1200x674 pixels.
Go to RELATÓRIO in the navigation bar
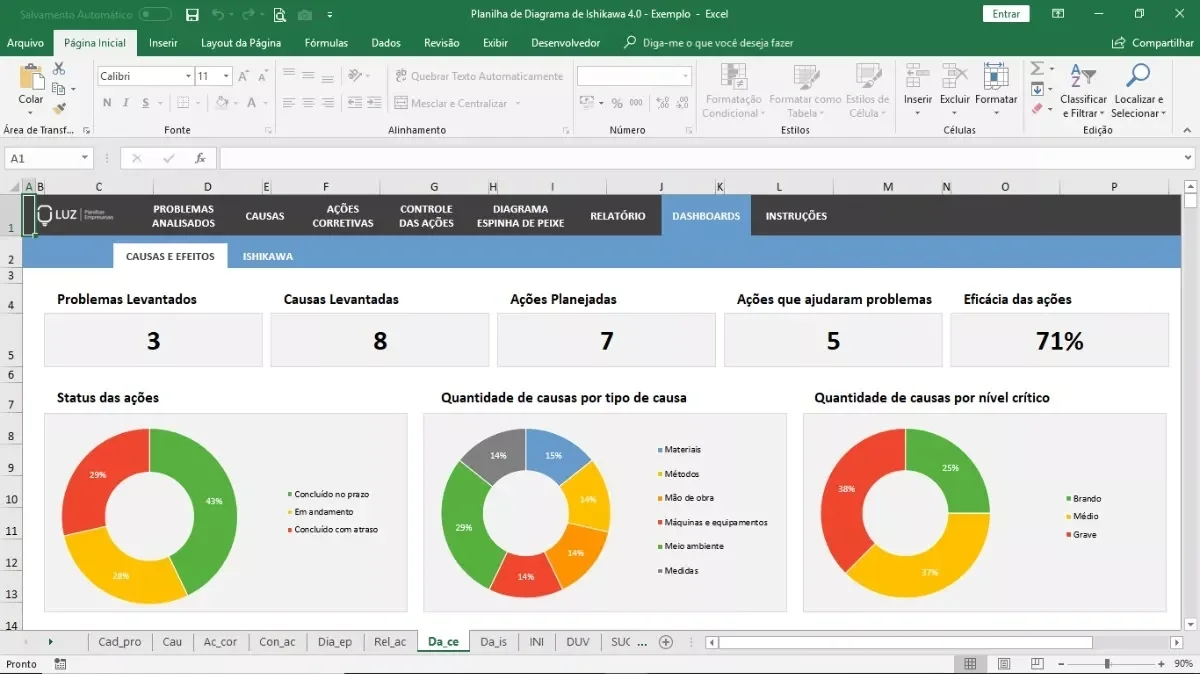click(618, 216)
